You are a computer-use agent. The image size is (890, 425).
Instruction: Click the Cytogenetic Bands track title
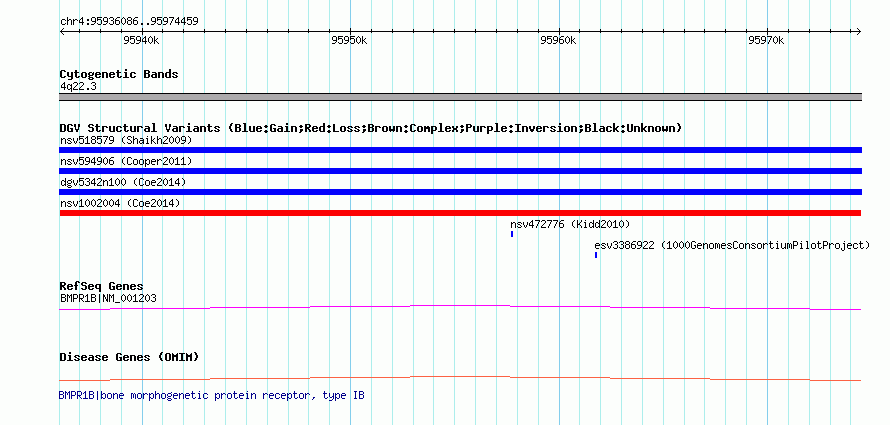(x=119, y=74)
